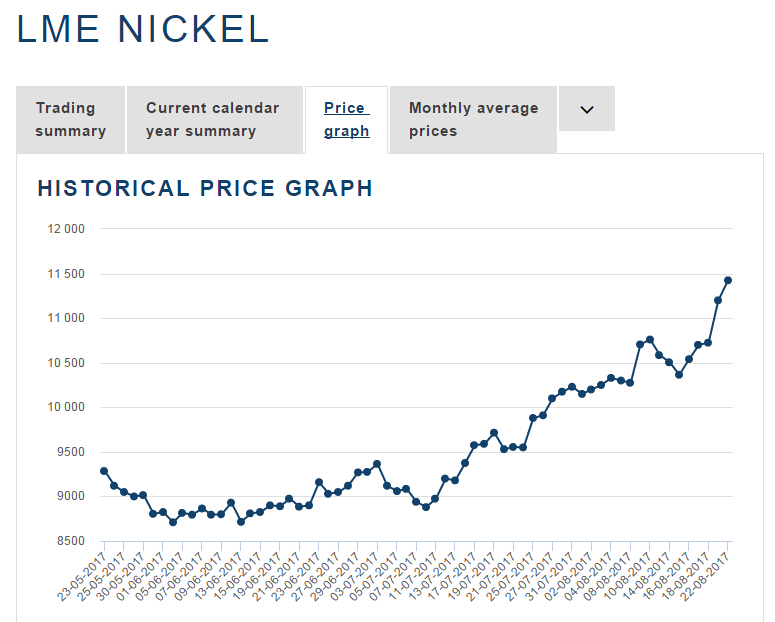Open the Trading summary tab
The height and width of the screenshot is (622, 775).
71,120
